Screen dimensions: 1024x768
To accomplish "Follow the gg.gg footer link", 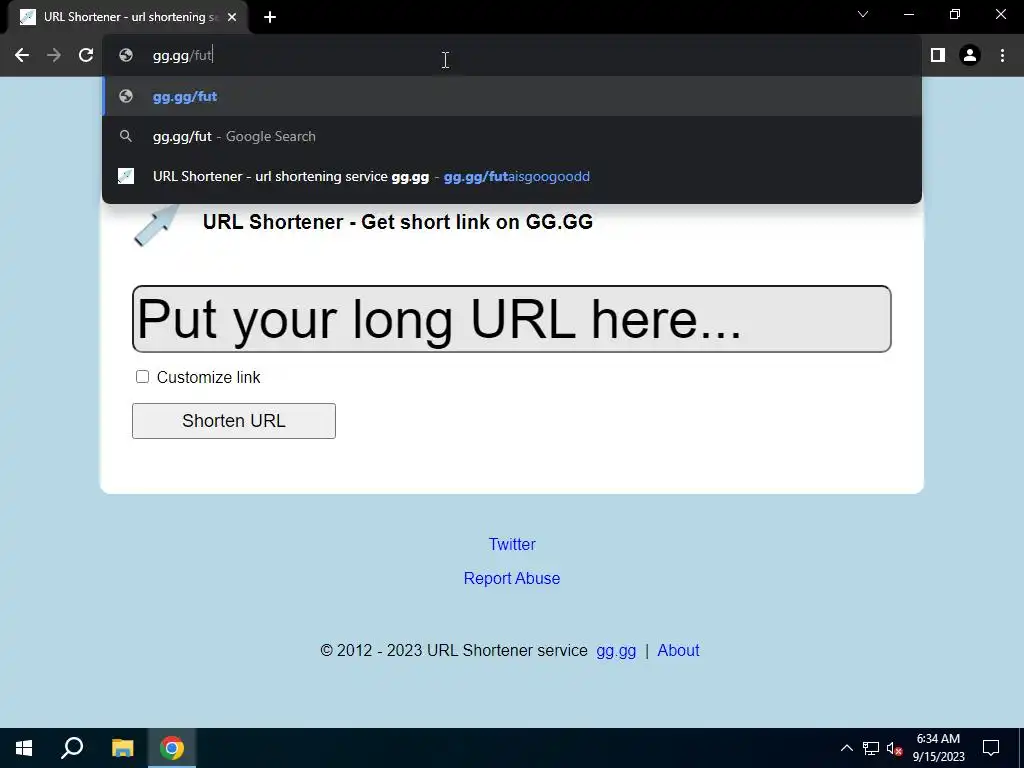I will coord(616,650).
